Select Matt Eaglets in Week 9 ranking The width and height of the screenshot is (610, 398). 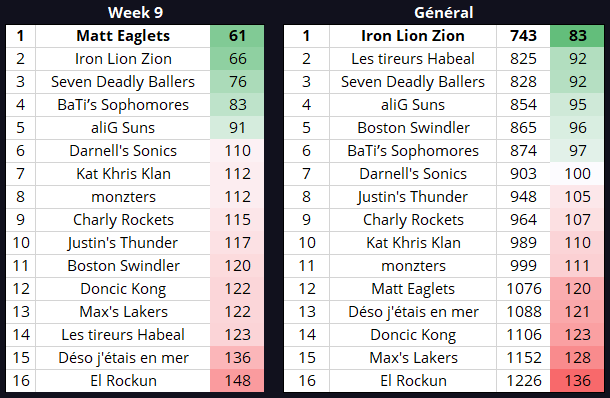123,36
